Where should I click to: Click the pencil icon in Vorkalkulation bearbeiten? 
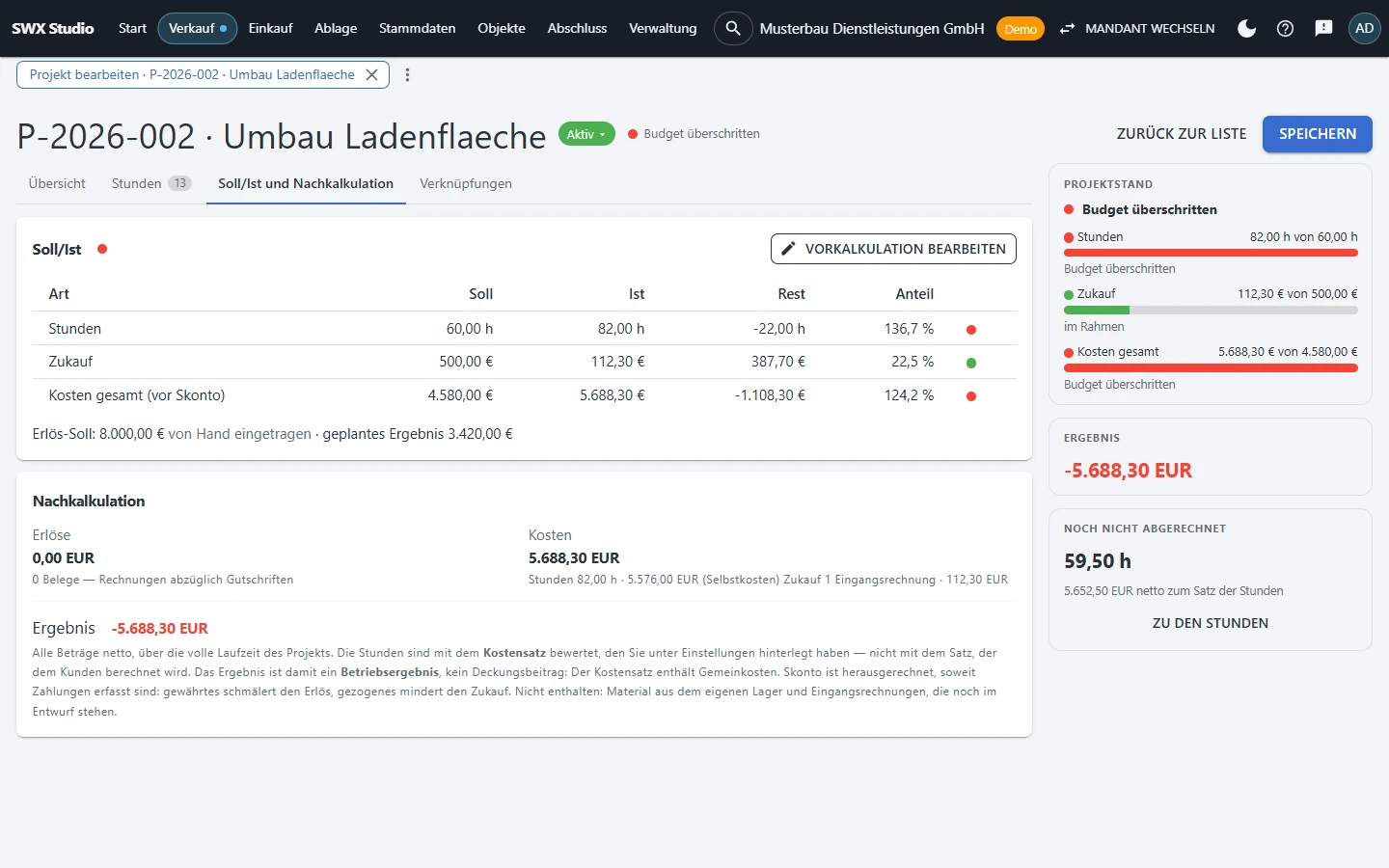[788, 249]
